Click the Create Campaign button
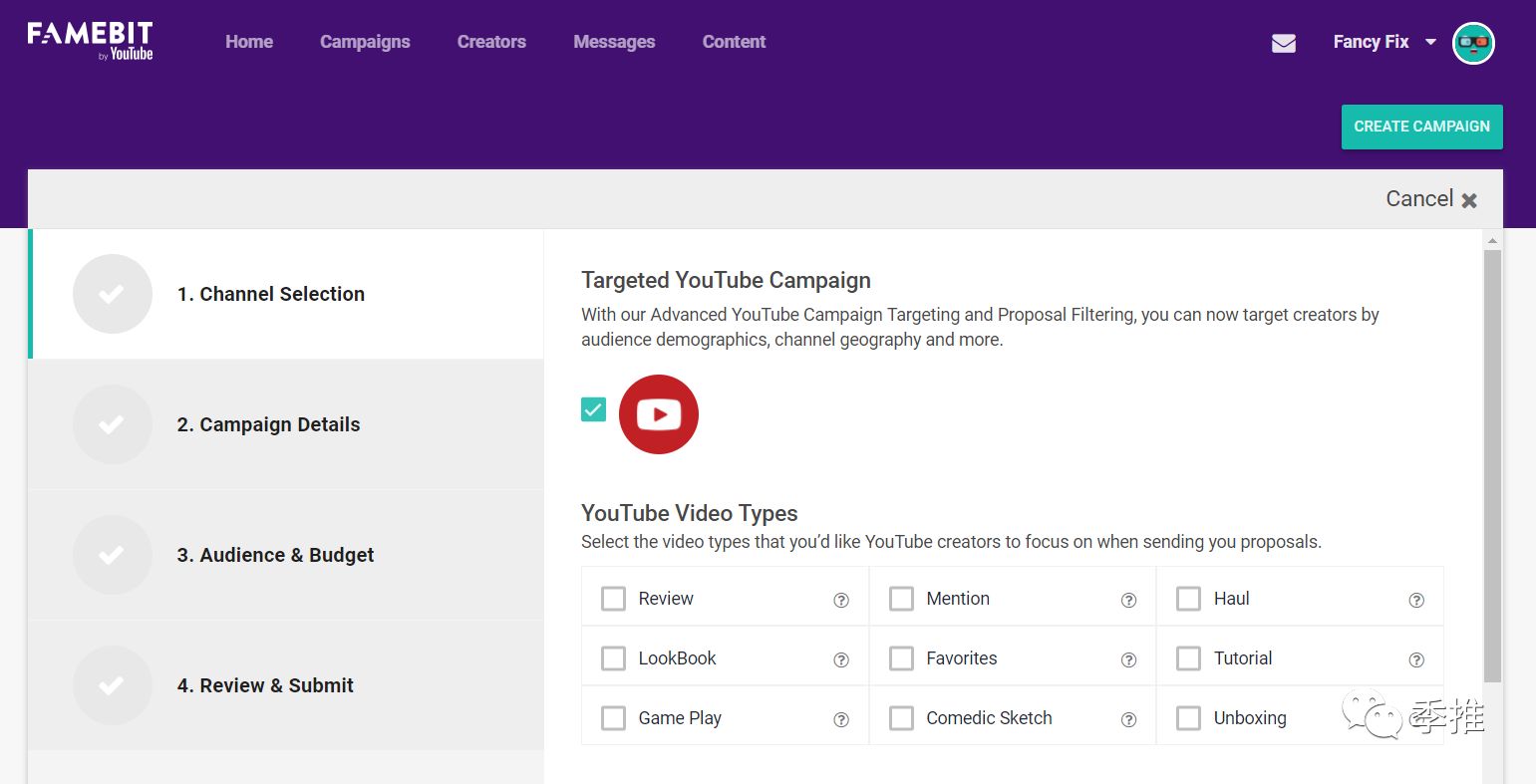The image size is (1536, 784). point(1421,127)
